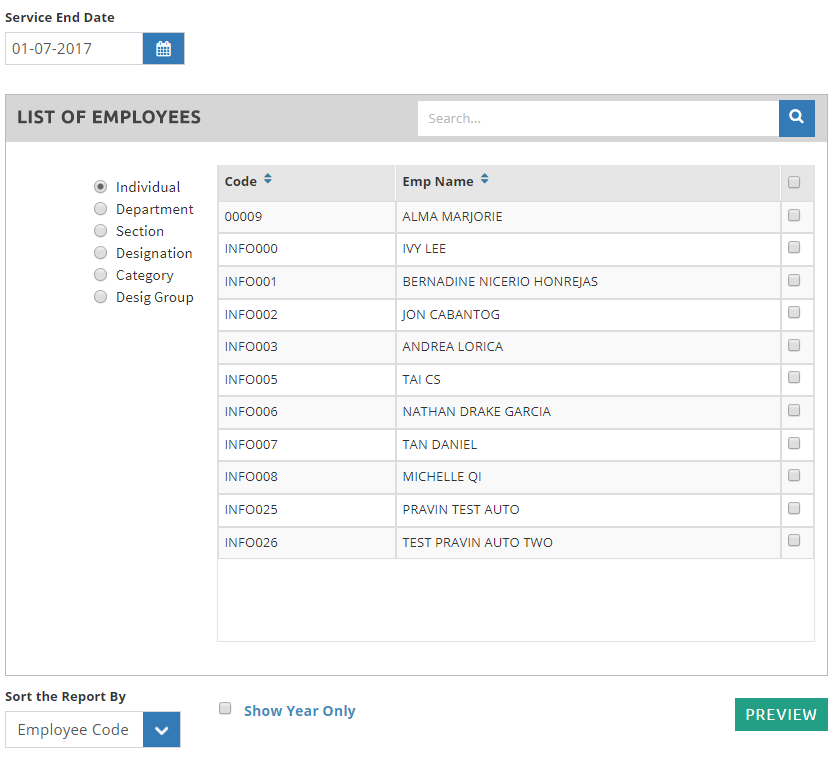The width and height of the screenshot is (835, 758).
Task: Enable the Show Year Only checkbox
Action: tap(225, 709)
